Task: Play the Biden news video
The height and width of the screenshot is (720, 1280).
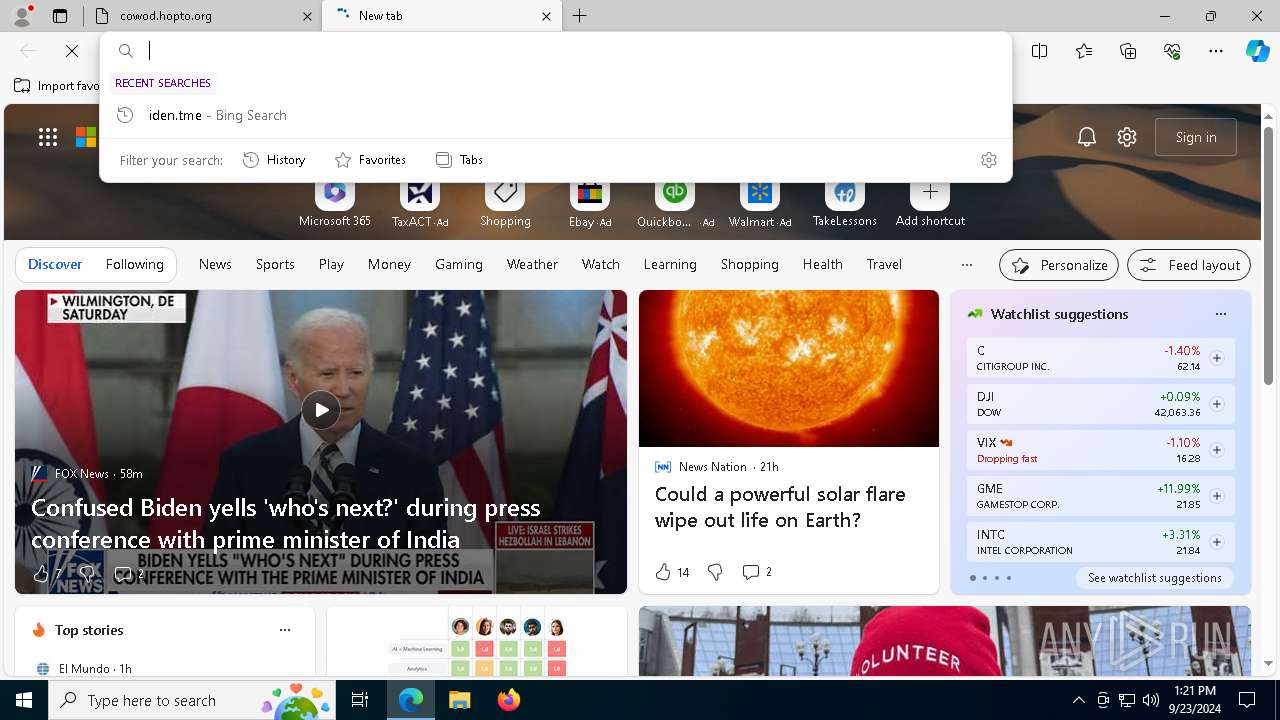Action: [321, 410]
